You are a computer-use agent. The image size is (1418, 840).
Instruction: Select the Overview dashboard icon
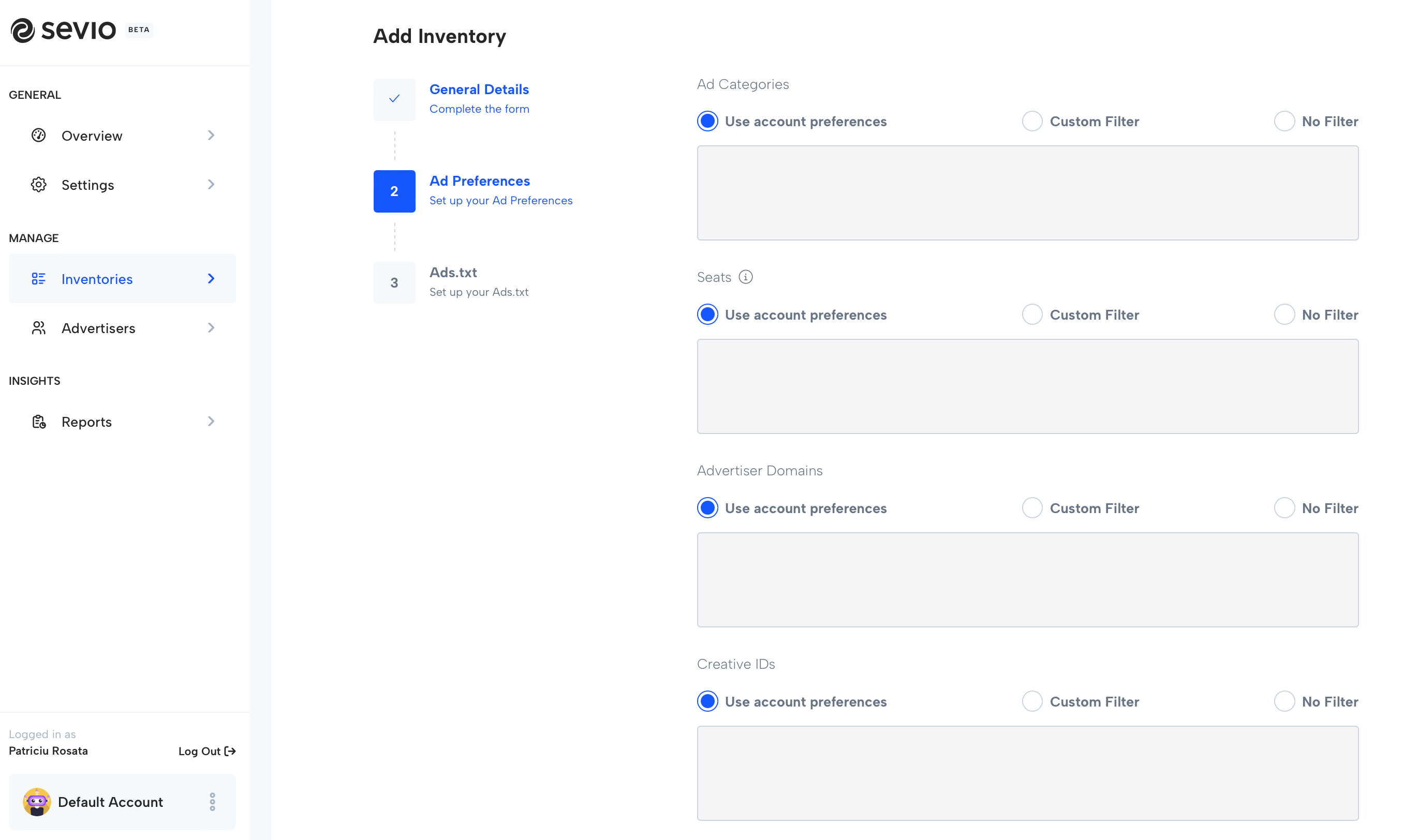[38, 136]
